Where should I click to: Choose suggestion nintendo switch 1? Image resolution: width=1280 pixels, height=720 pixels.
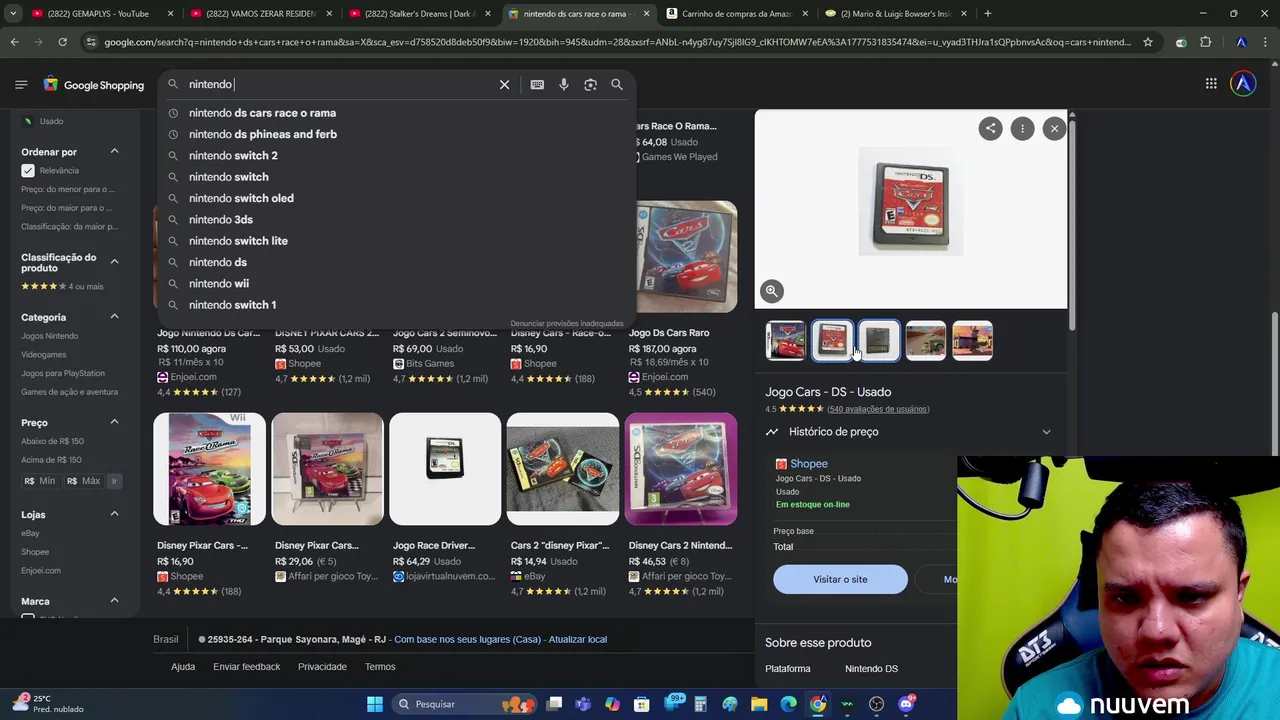point(232,305)
